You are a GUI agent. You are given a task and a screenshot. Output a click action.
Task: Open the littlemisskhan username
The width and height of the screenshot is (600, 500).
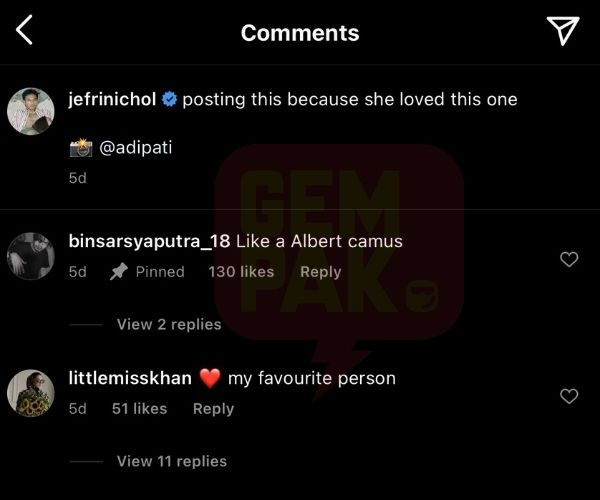pos(130,378)
